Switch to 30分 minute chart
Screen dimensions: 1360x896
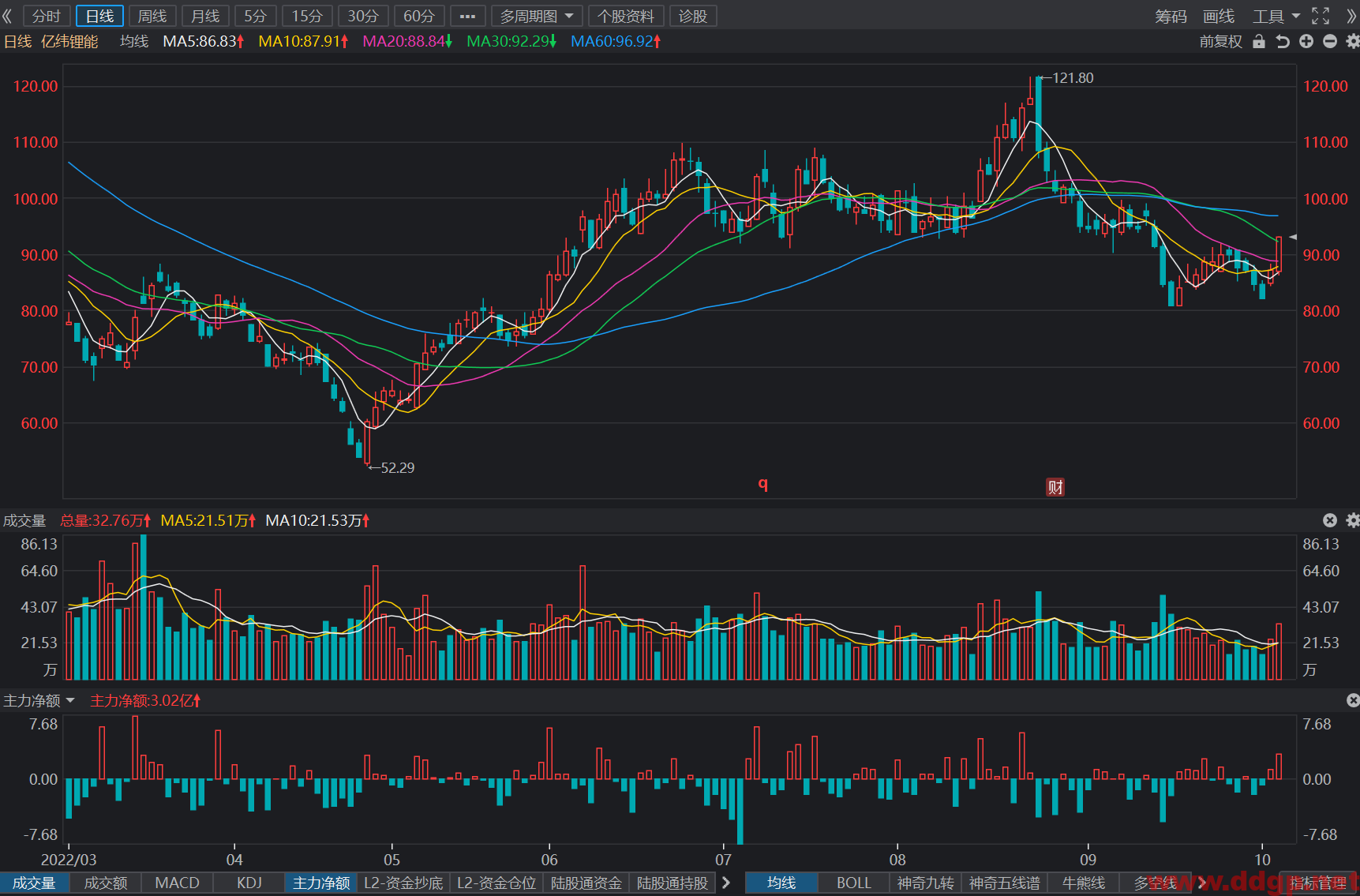point(363,16)
